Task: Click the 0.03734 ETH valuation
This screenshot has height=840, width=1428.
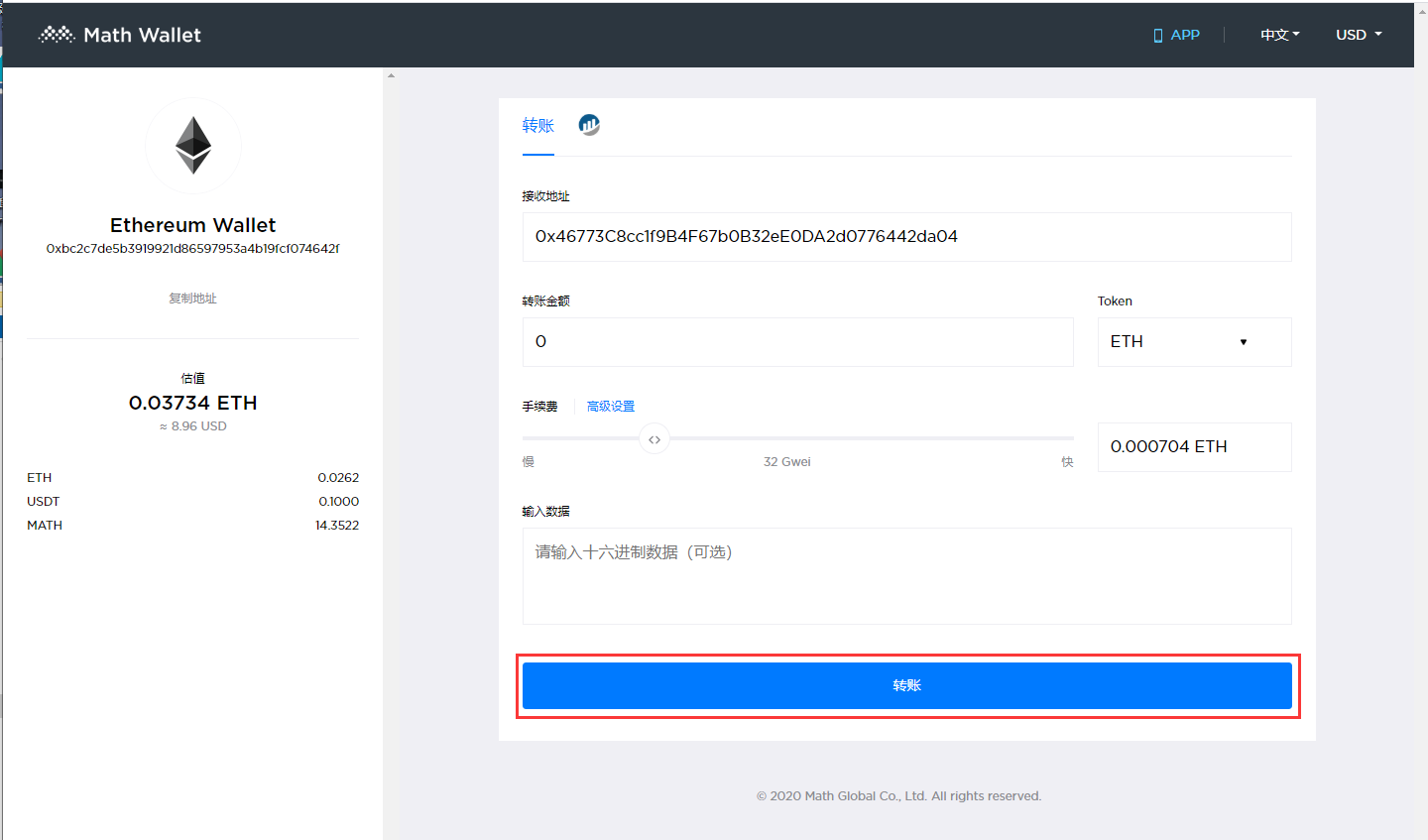Action: (192, 403)
